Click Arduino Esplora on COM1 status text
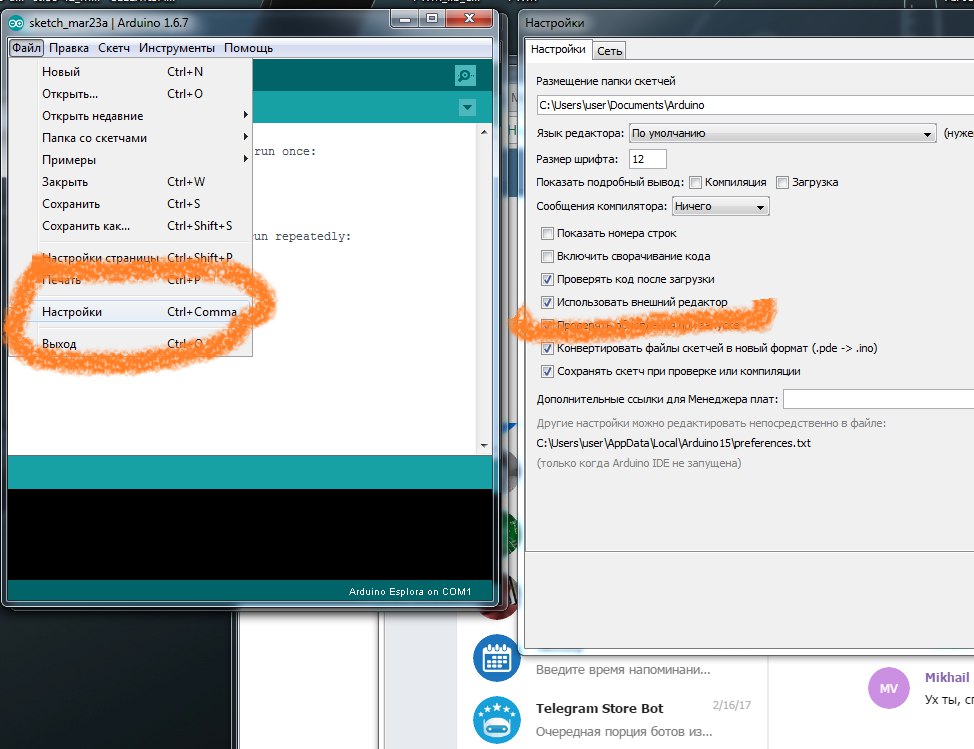 pos(410,591)
